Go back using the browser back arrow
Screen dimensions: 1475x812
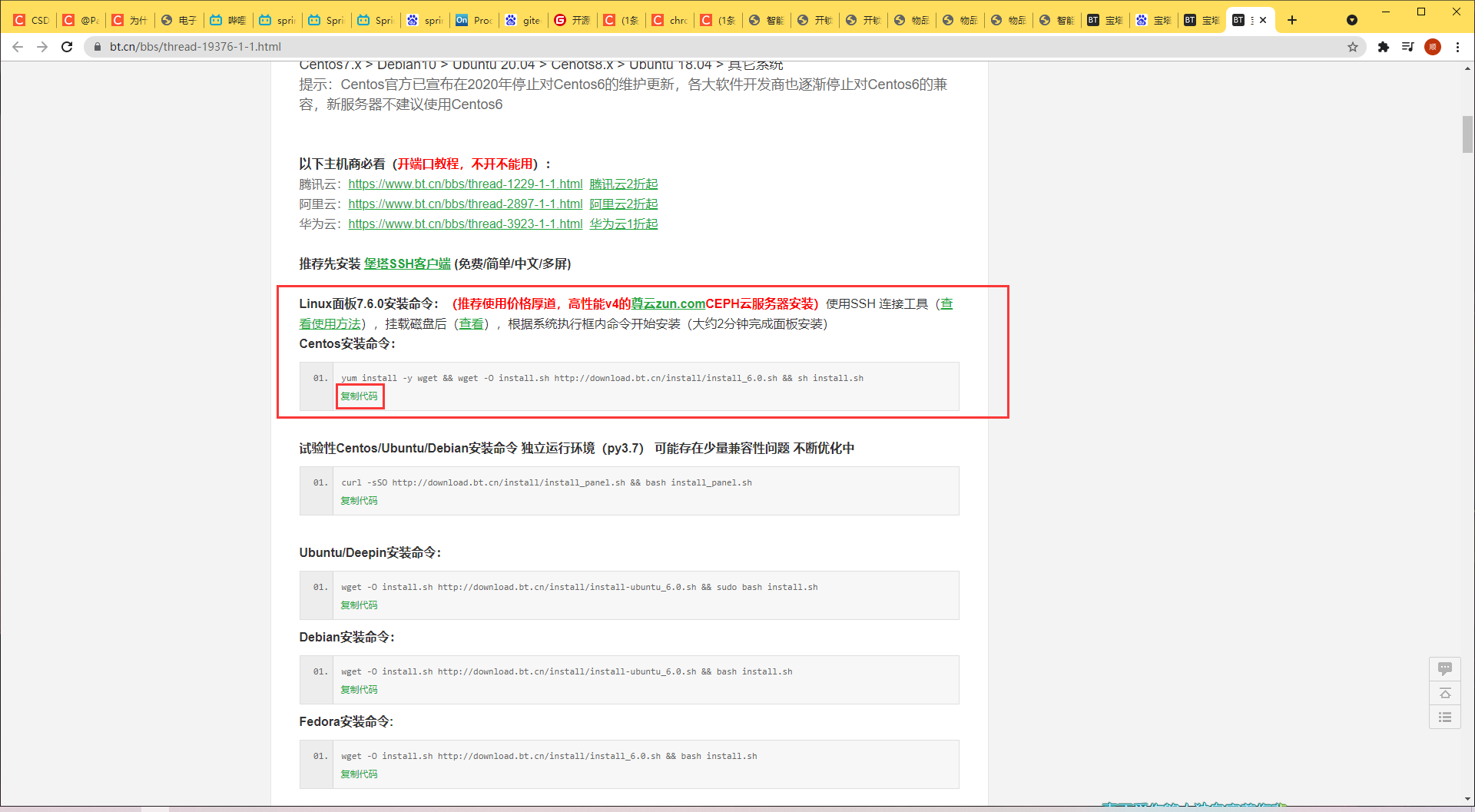pos(18,47)
